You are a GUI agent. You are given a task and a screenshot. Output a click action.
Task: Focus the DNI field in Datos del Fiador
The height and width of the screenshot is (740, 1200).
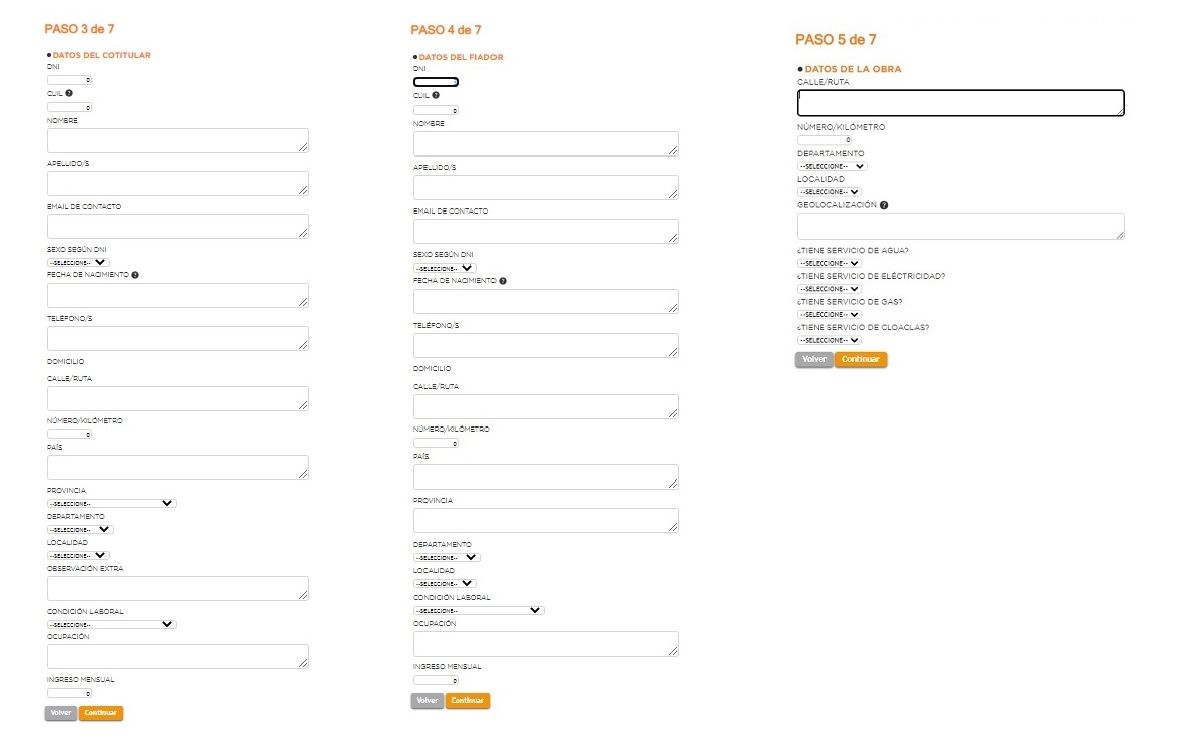pyautogui.click(x=435, y=82)
